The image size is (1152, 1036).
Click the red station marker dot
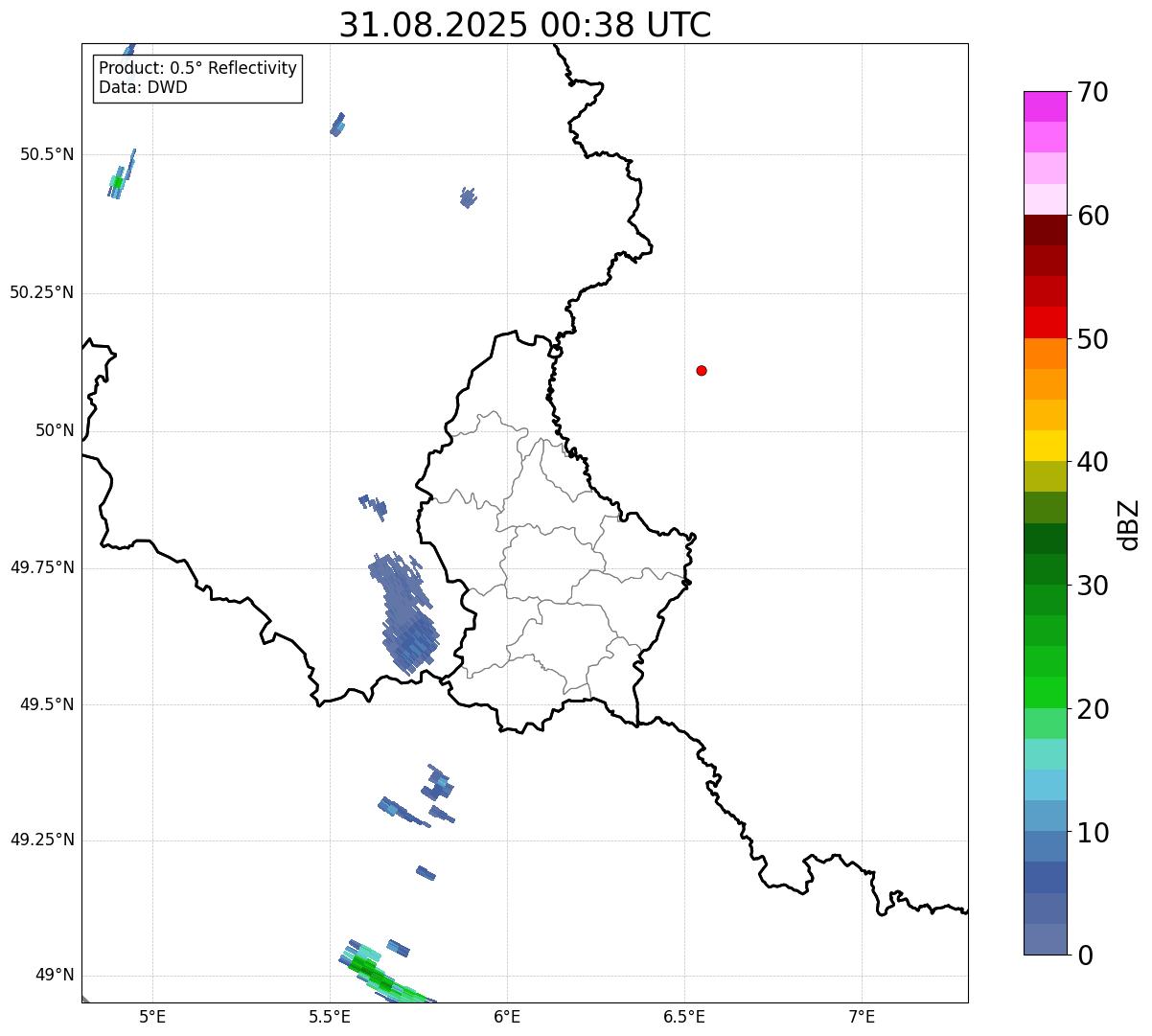702,370
